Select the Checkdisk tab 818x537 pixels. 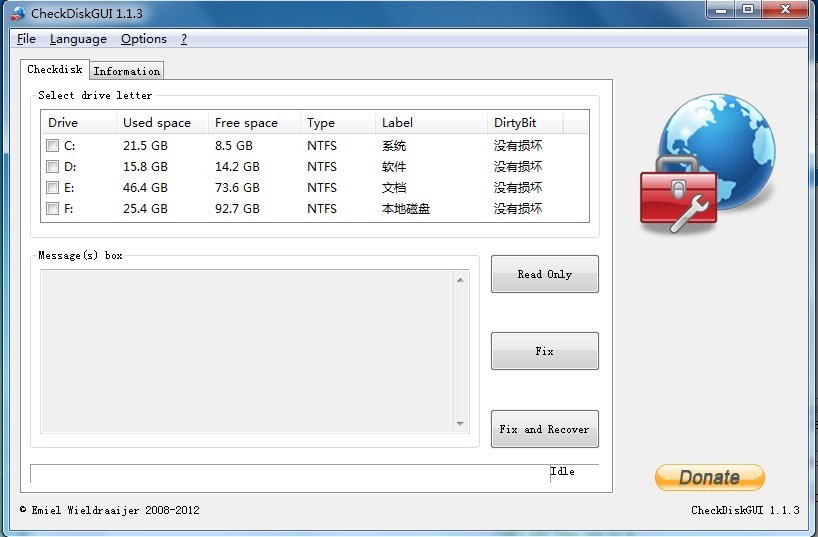point(55,70)
